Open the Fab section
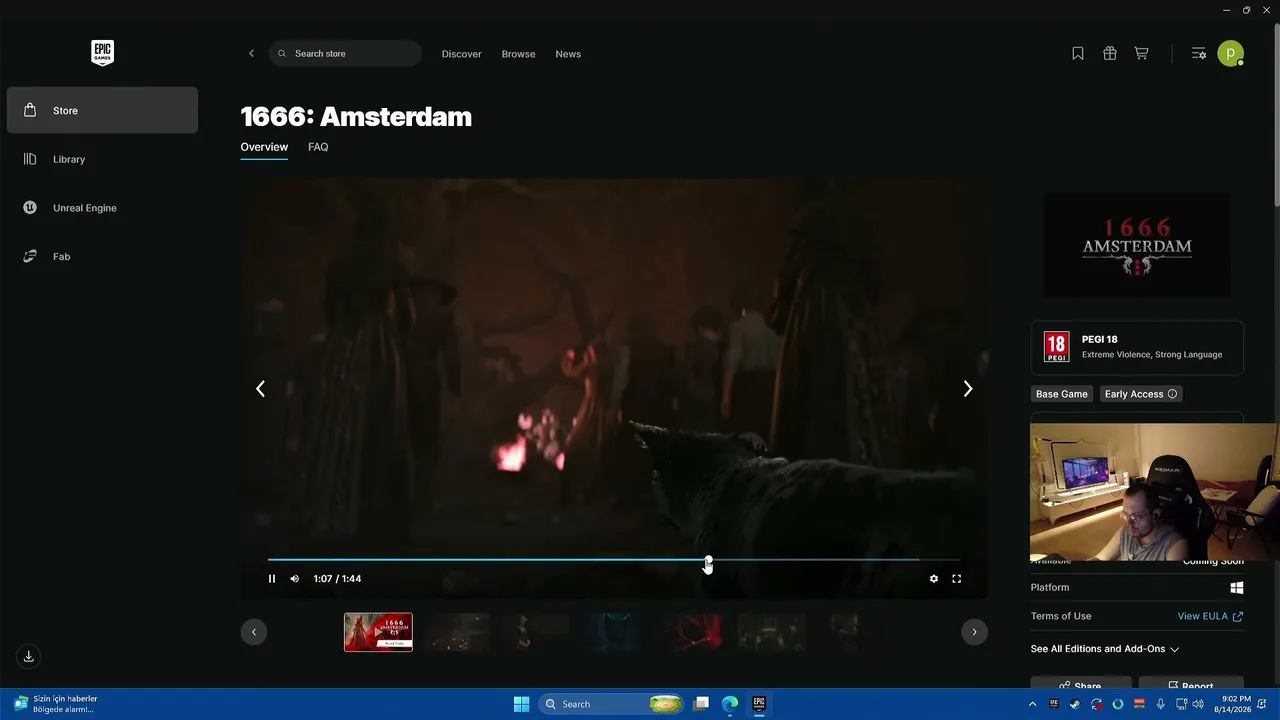The image size is (1280, 720). pyautogui.click(x=102, y=257)
